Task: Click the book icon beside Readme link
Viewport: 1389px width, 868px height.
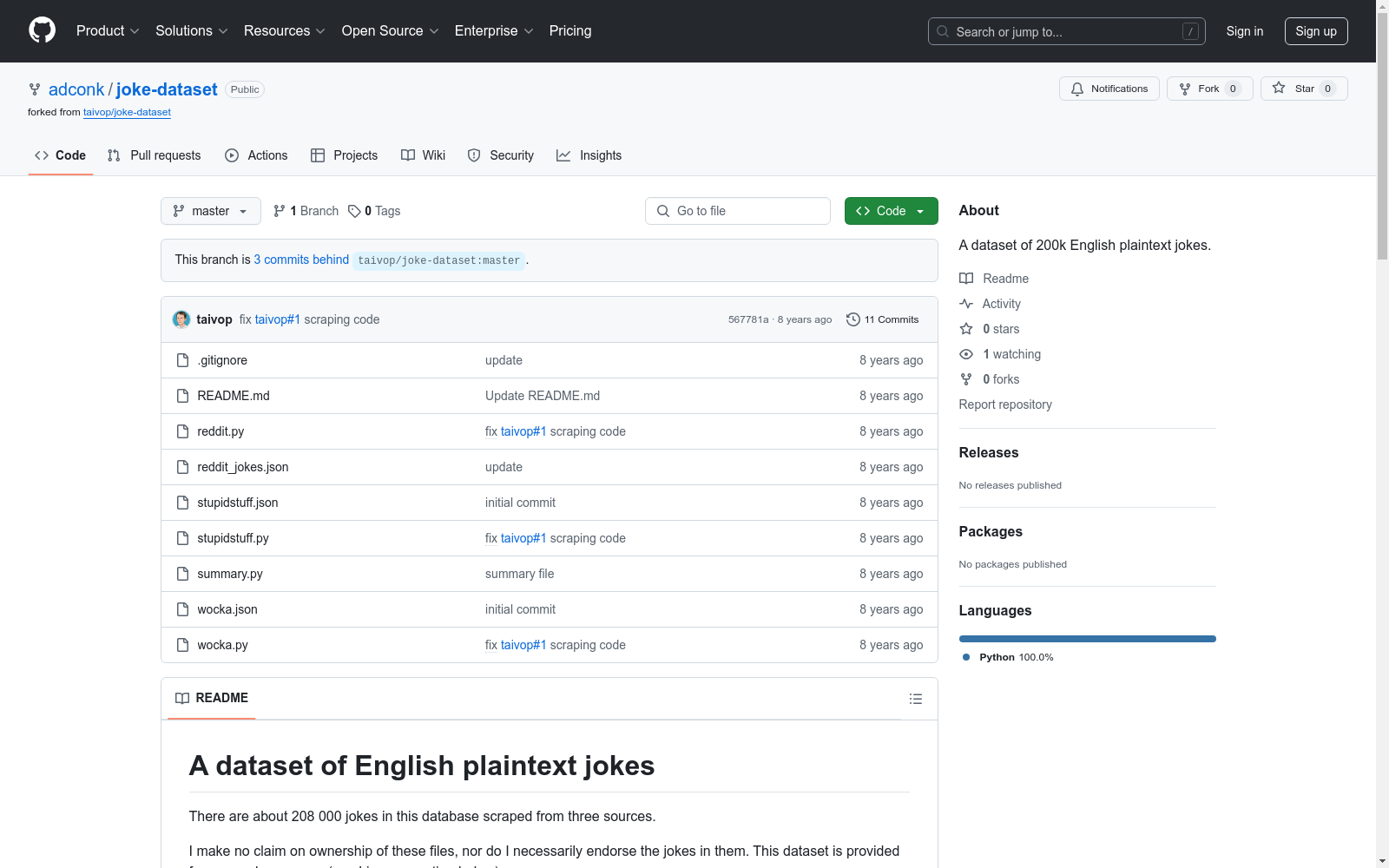Action: pyautogui.click(x=966, y=279)
